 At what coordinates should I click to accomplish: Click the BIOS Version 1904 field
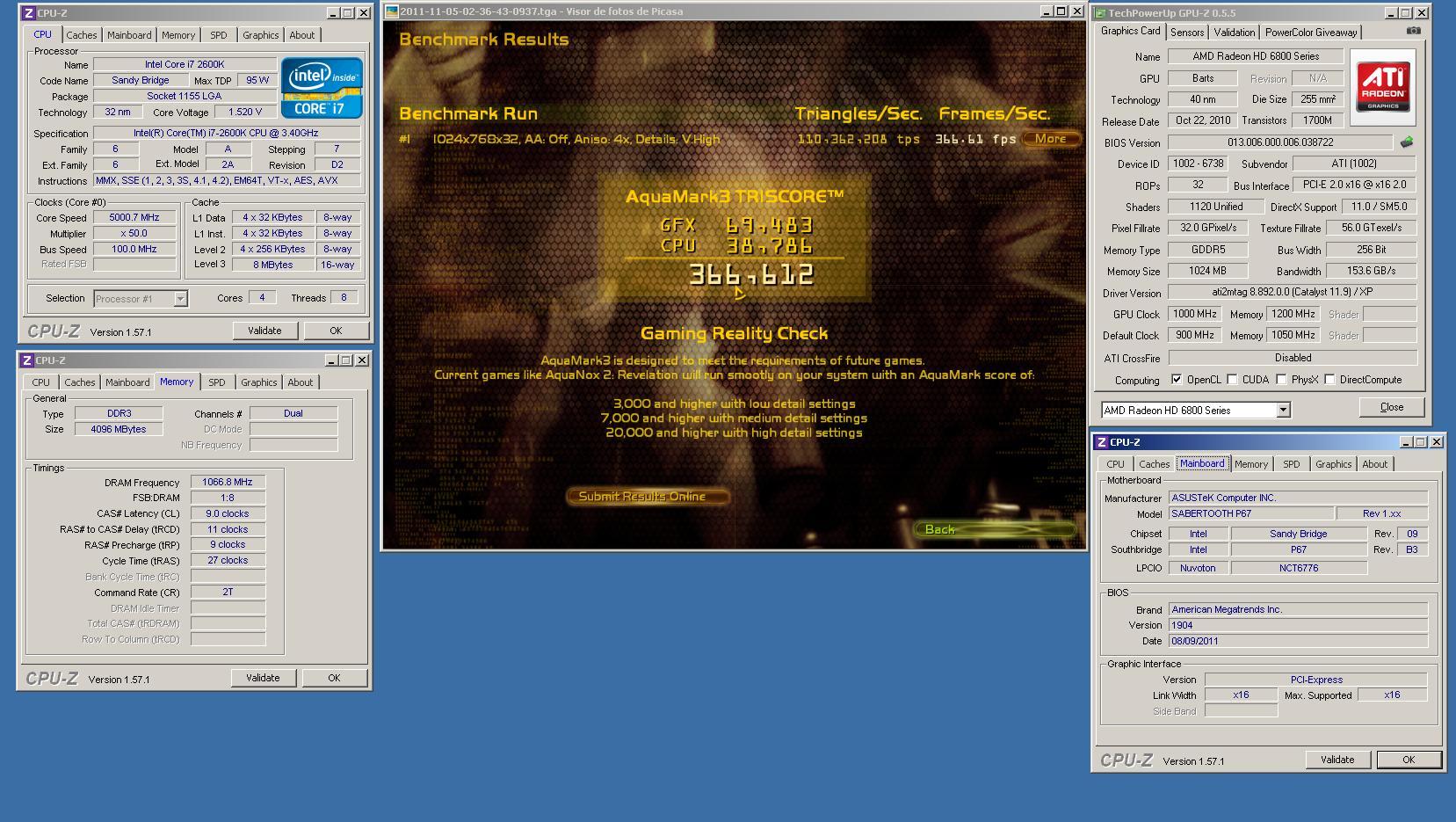[x=1299, y=625]
